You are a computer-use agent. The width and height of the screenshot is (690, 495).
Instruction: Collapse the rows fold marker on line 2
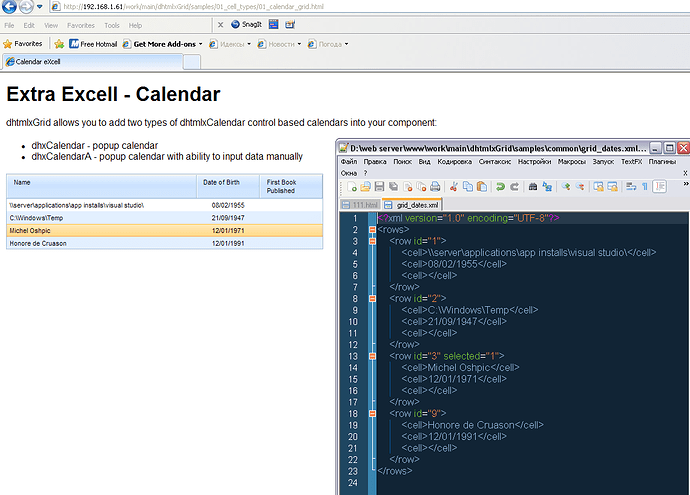tap(371, 229)
